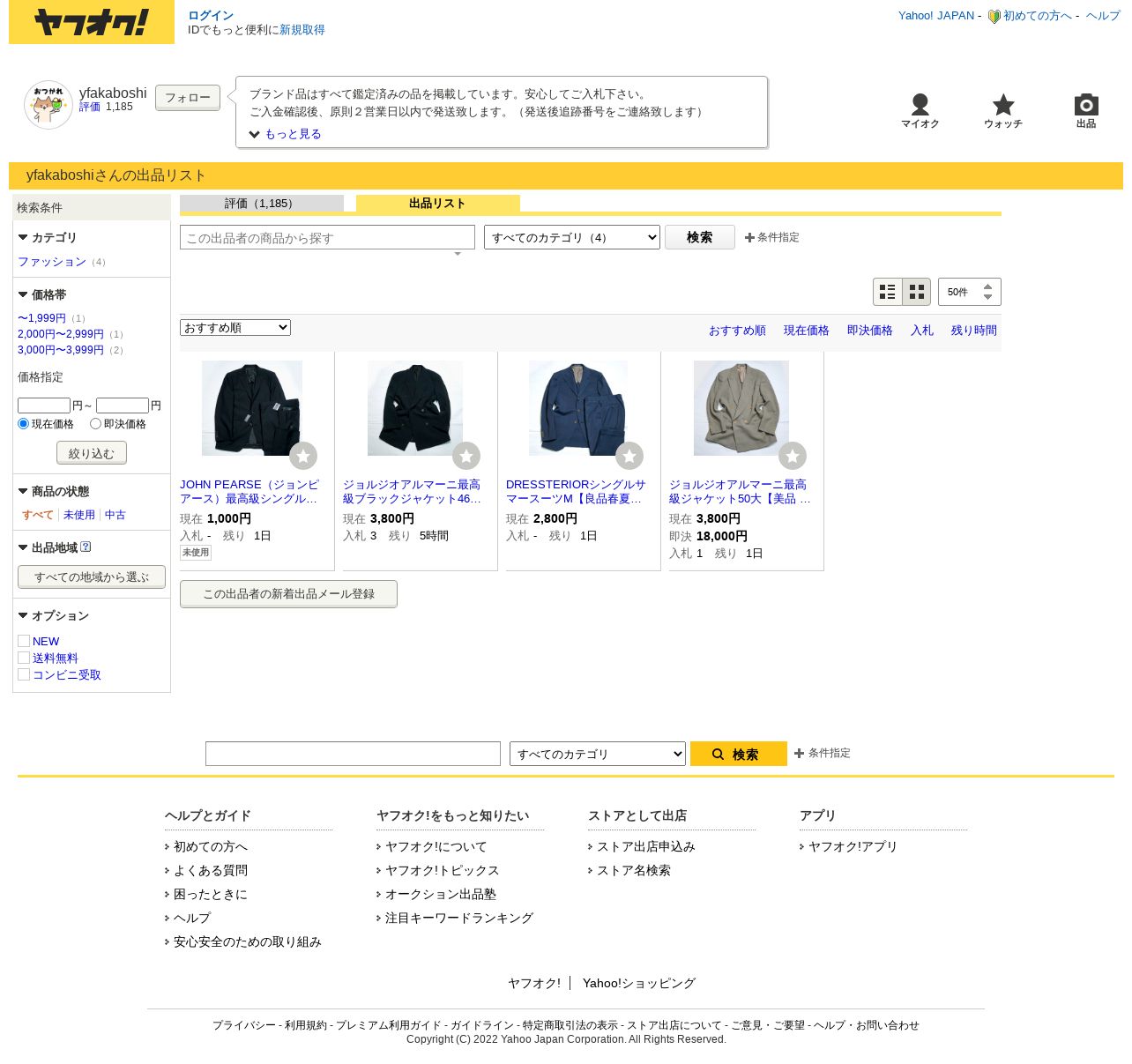The image size is (1132, 1064).
Task: Click the 出品 camera icon
Action: pos(1086,105)
